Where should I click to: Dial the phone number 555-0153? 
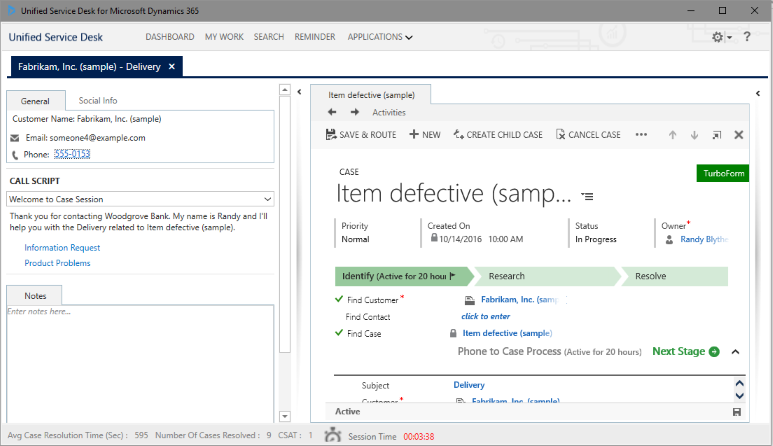72,154
